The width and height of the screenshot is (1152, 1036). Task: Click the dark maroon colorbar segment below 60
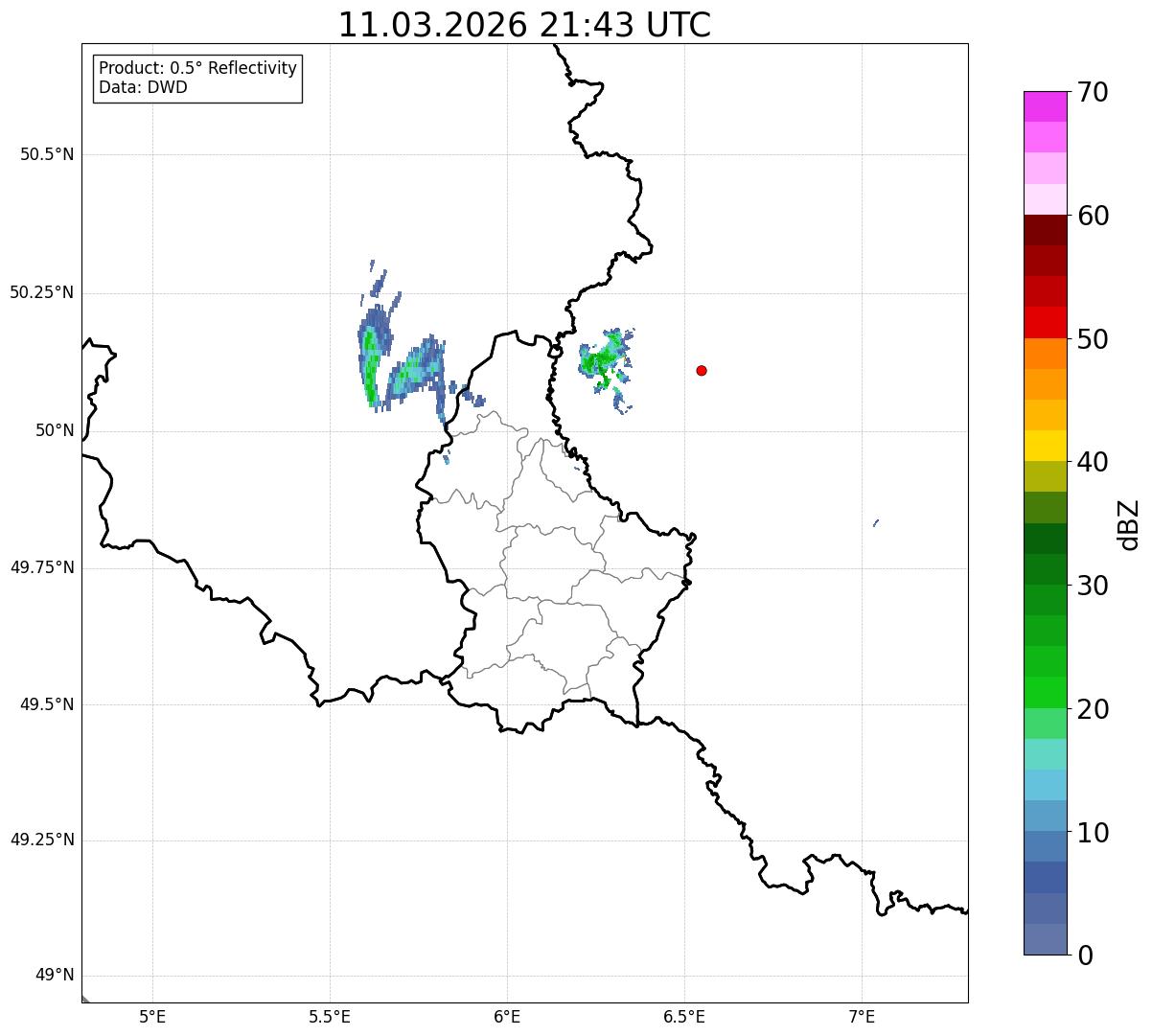click(x=1045, y=230)
